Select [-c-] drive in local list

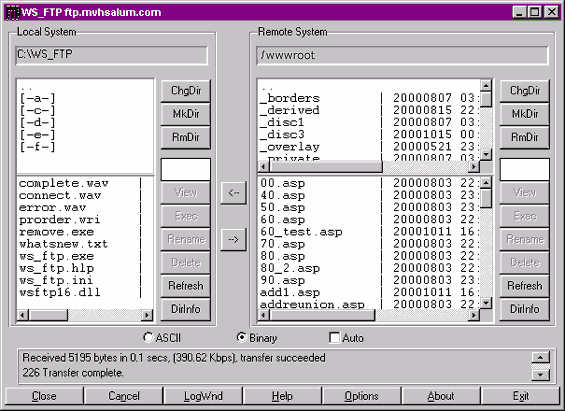click(37, 111)
